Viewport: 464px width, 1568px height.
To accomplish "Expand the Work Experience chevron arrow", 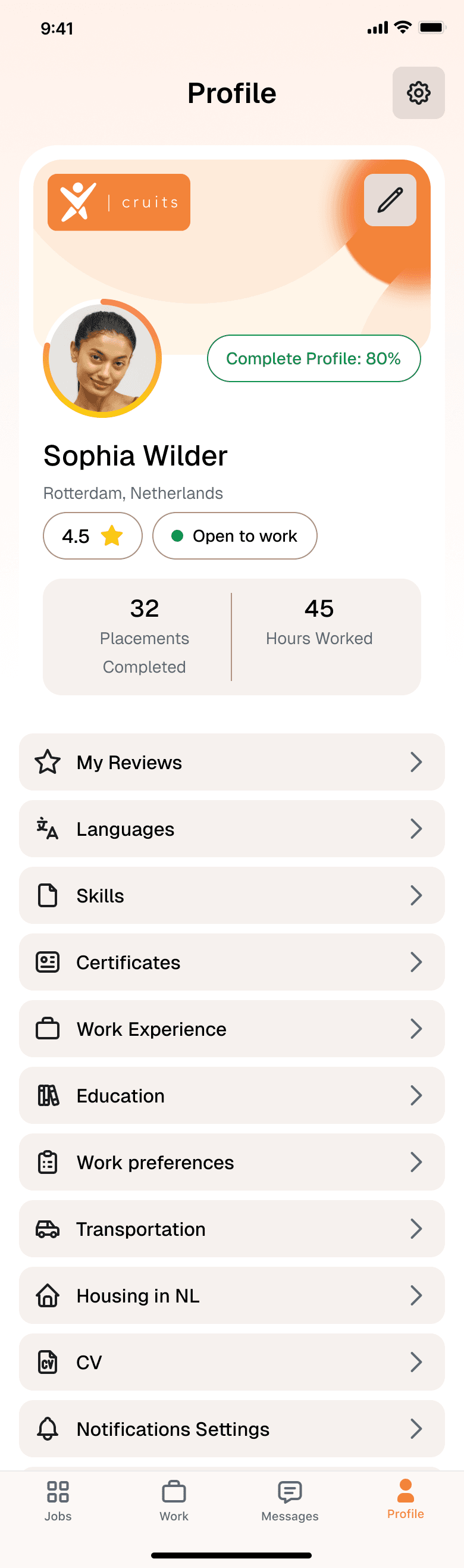I will tap(416, 1029).
